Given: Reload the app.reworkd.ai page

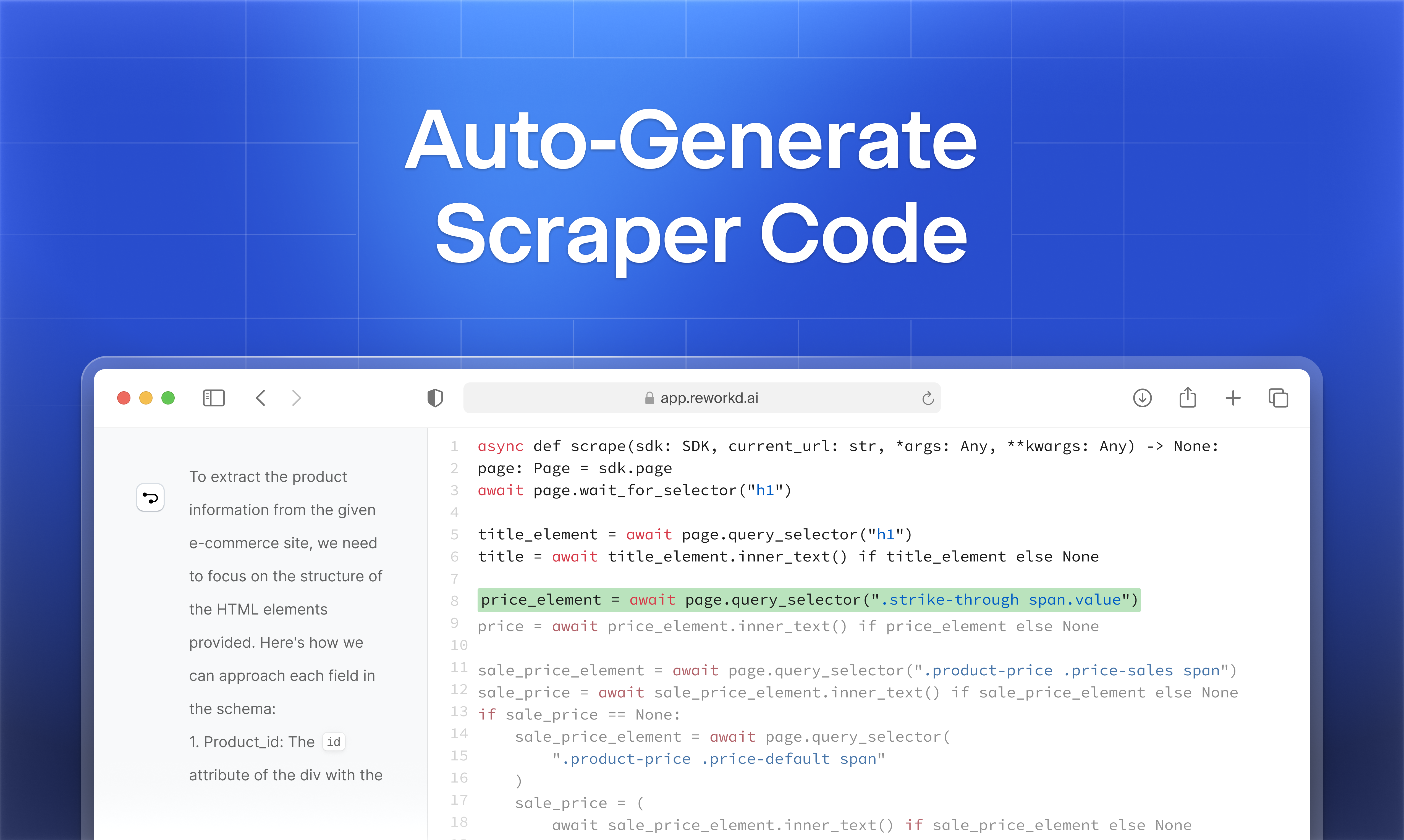Looking at the screenshot, I should coord(927,398).
